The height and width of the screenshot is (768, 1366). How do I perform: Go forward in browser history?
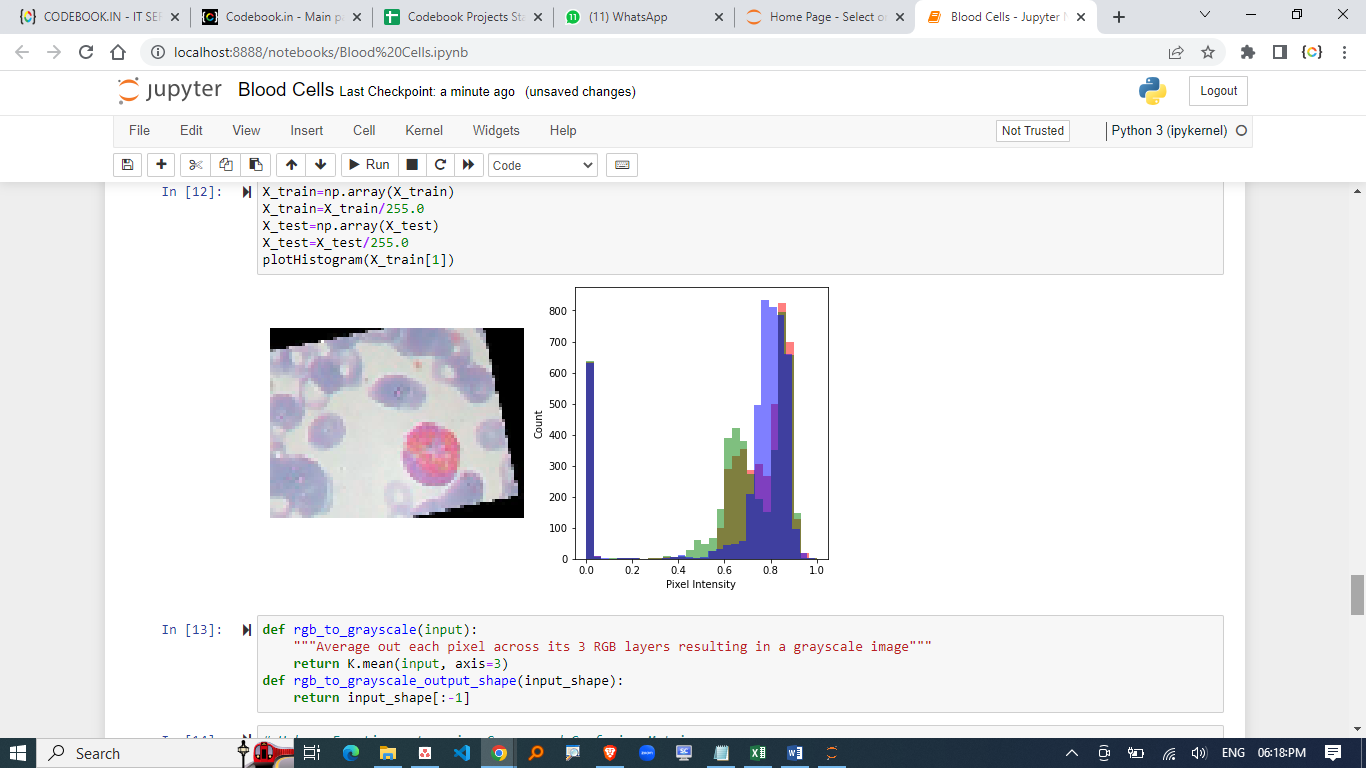[54, 52]
